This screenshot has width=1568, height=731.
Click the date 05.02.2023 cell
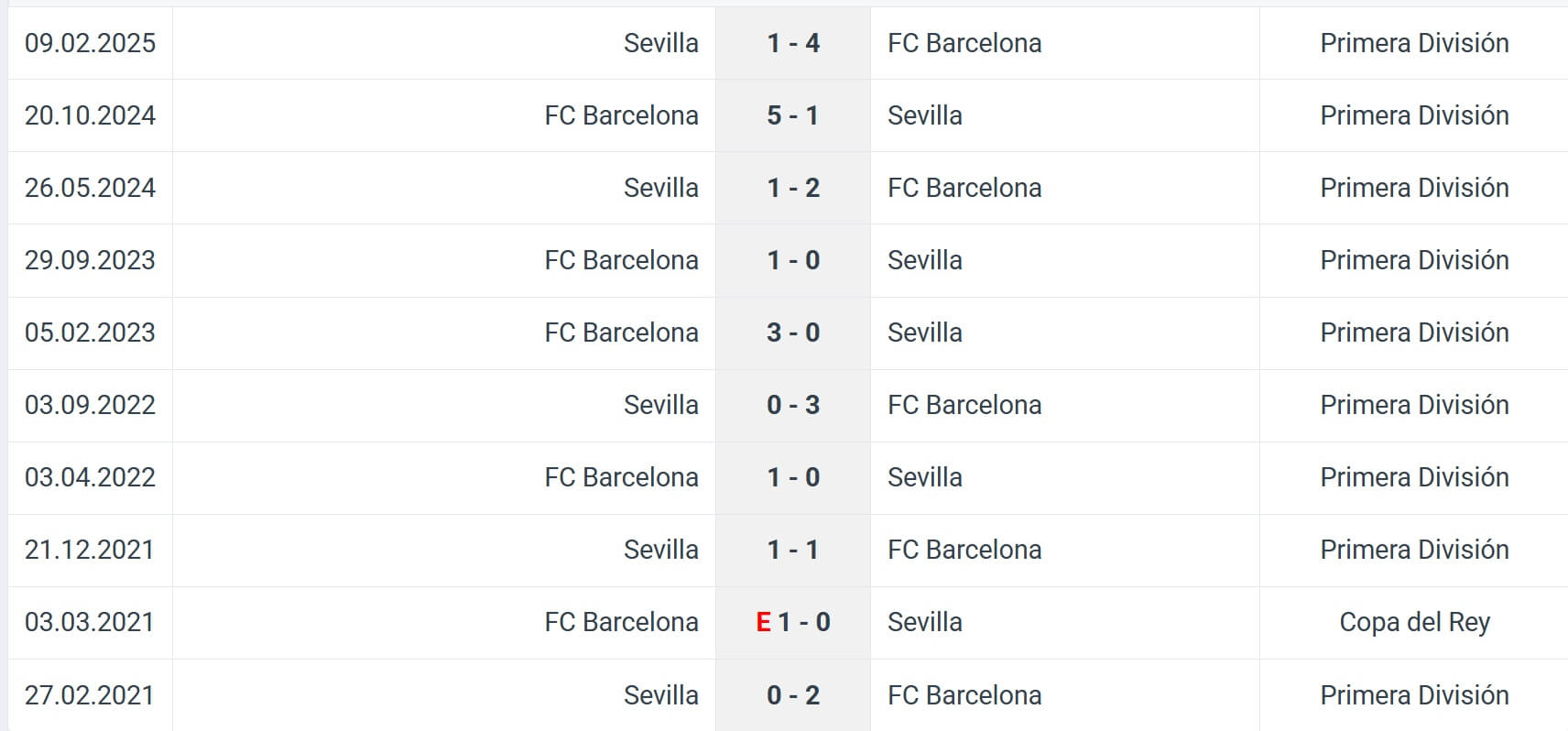[90, 333]
